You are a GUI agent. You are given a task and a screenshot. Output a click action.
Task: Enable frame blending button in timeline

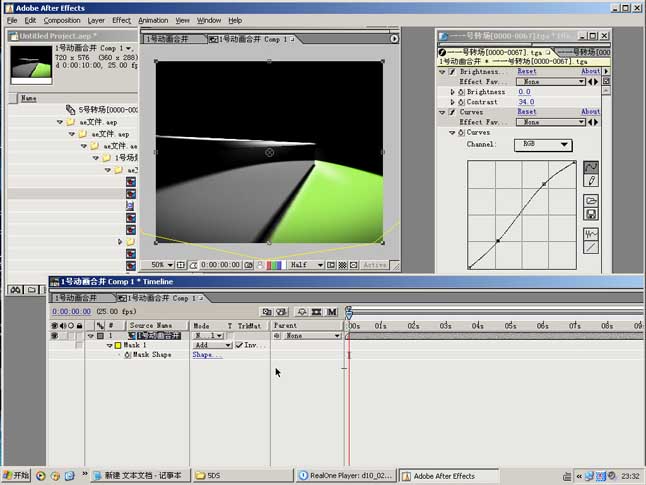coord(316,312)
